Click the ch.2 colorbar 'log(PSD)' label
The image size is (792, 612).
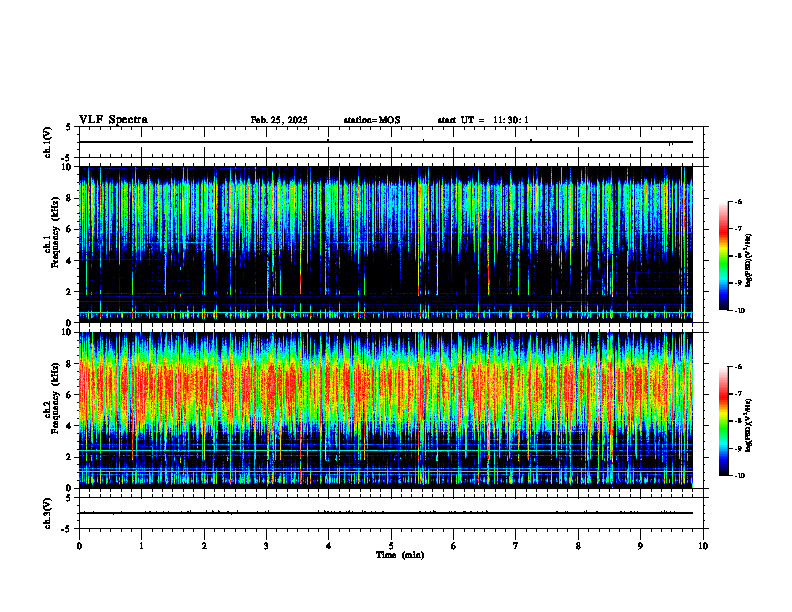coord(749,425)
